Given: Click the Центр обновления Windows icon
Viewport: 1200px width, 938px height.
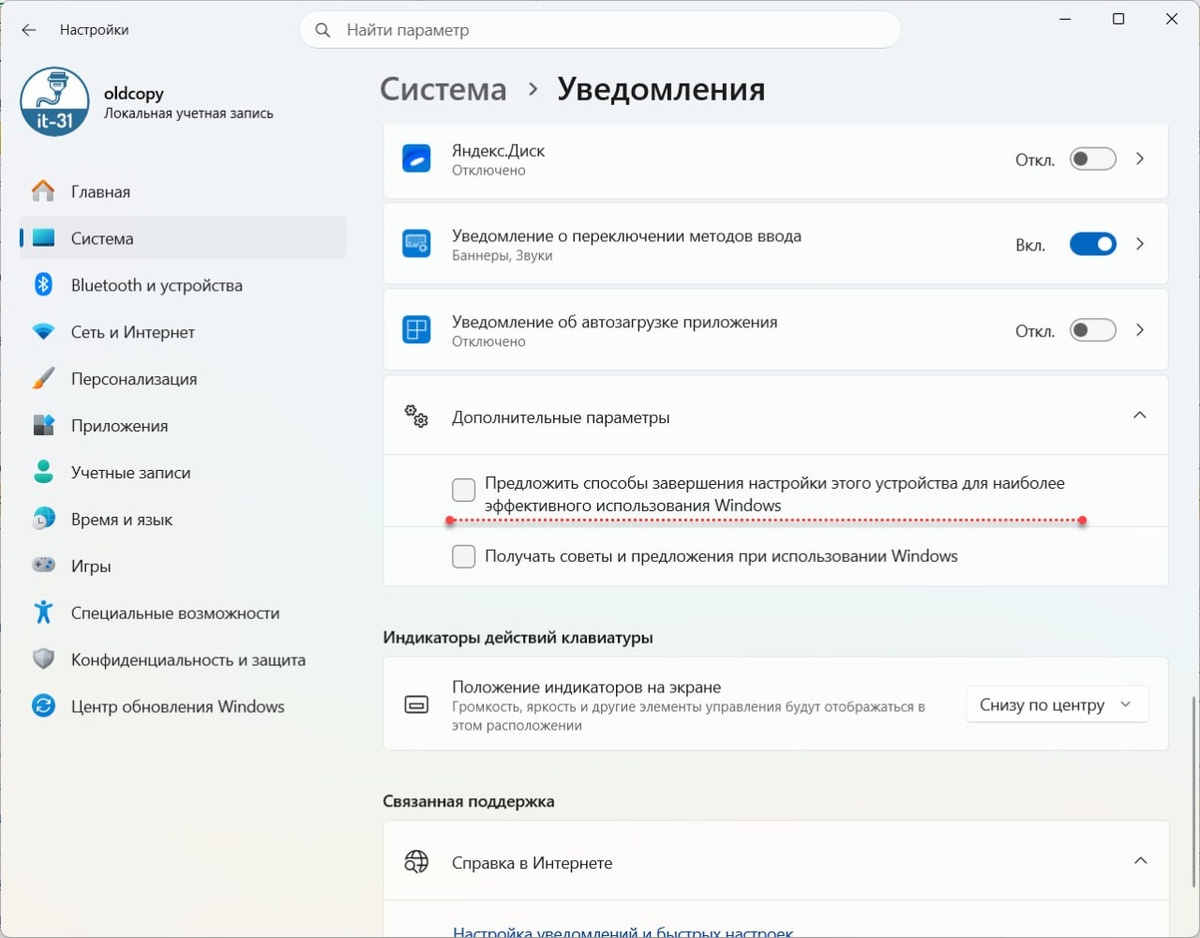Looking at the screenshot, I should click(x=43, y=706).
